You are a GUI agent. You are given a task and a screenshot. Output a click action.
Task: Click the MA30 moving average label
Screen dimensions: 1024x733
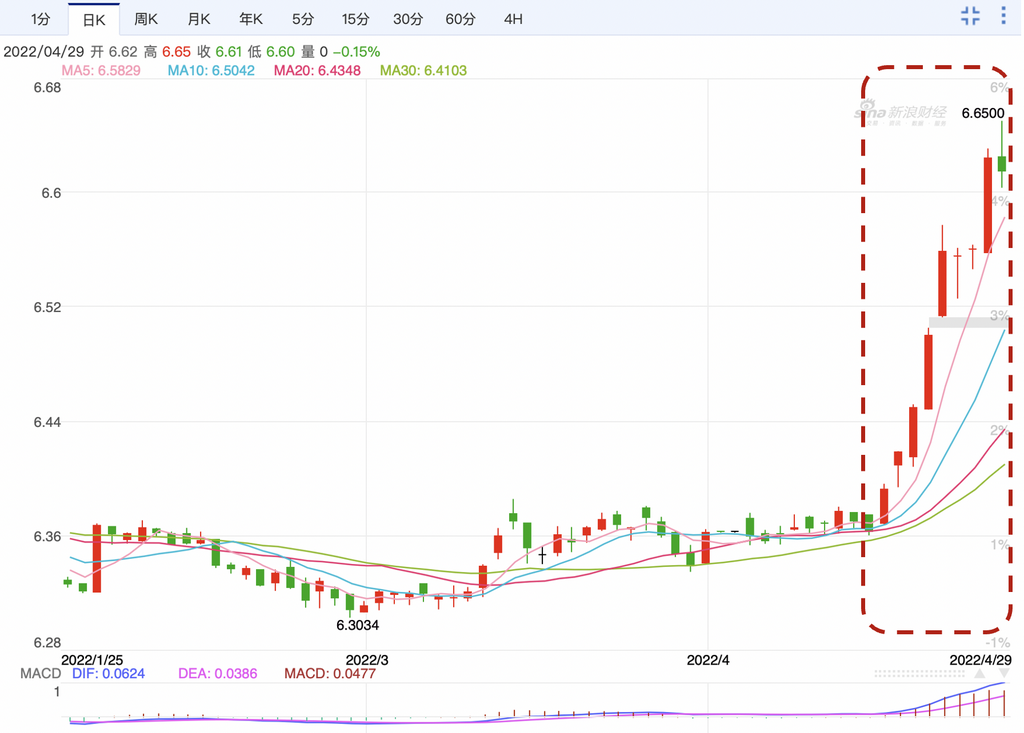[423, 71]
